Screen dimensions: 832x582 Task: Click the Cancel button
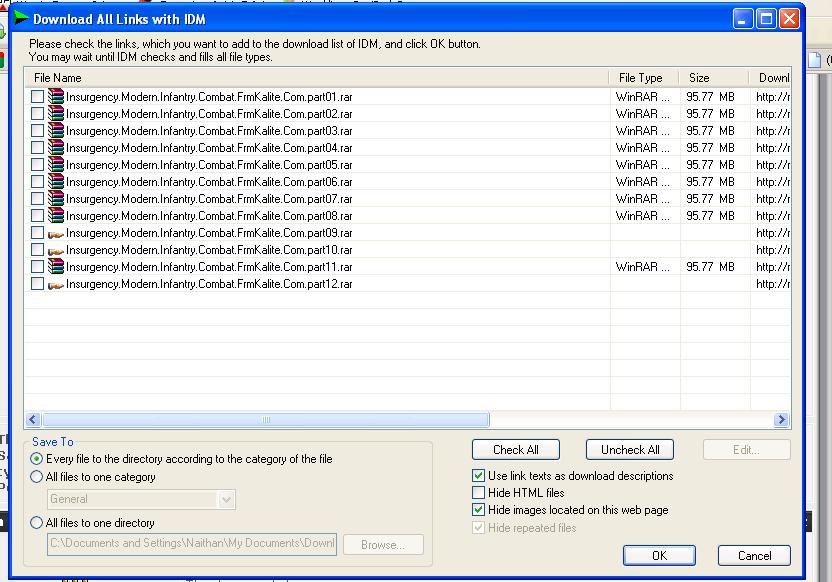coord(754,555)
